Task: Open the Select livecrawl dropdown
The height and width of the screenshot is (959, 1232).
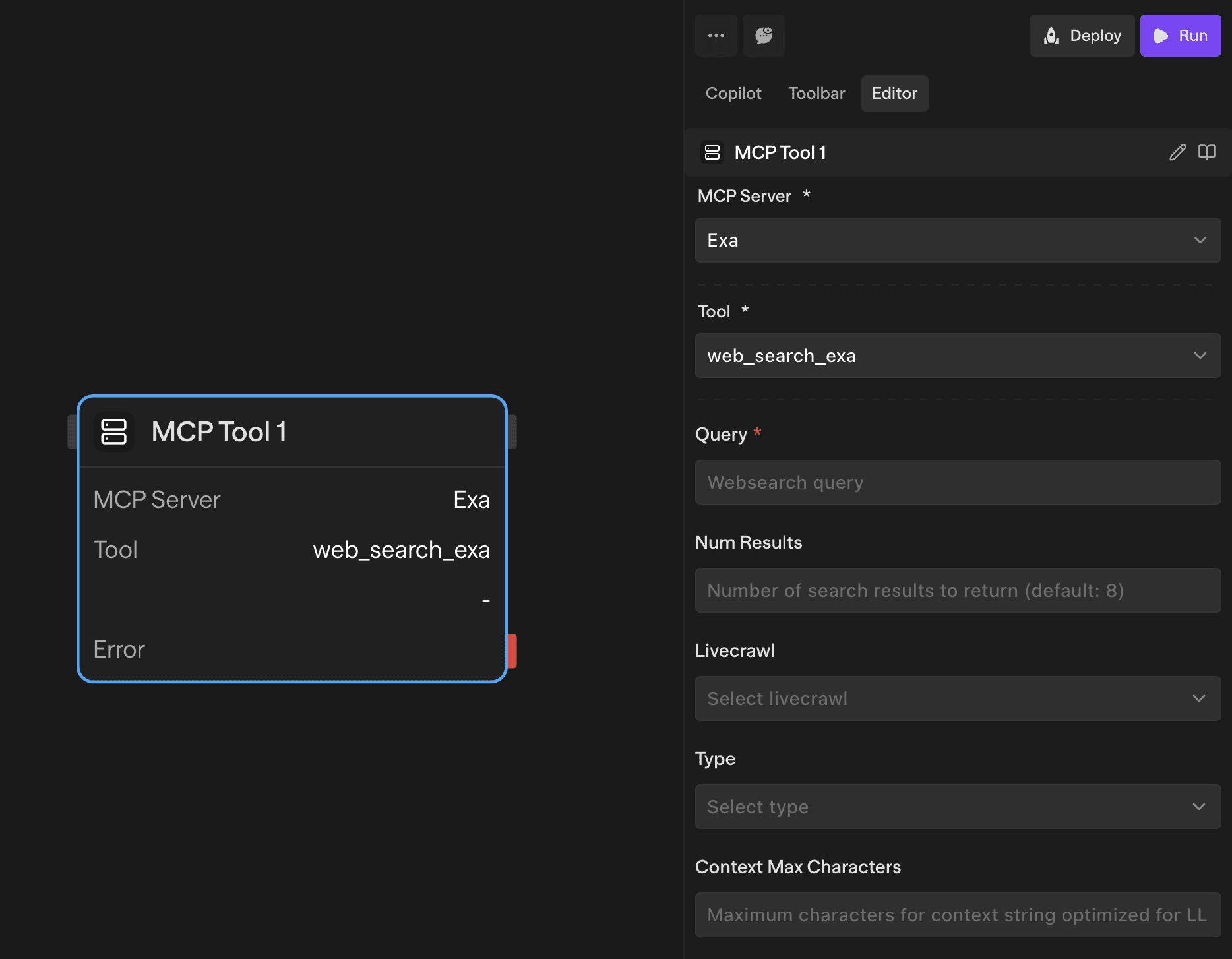Action: [x=958, y=698]
